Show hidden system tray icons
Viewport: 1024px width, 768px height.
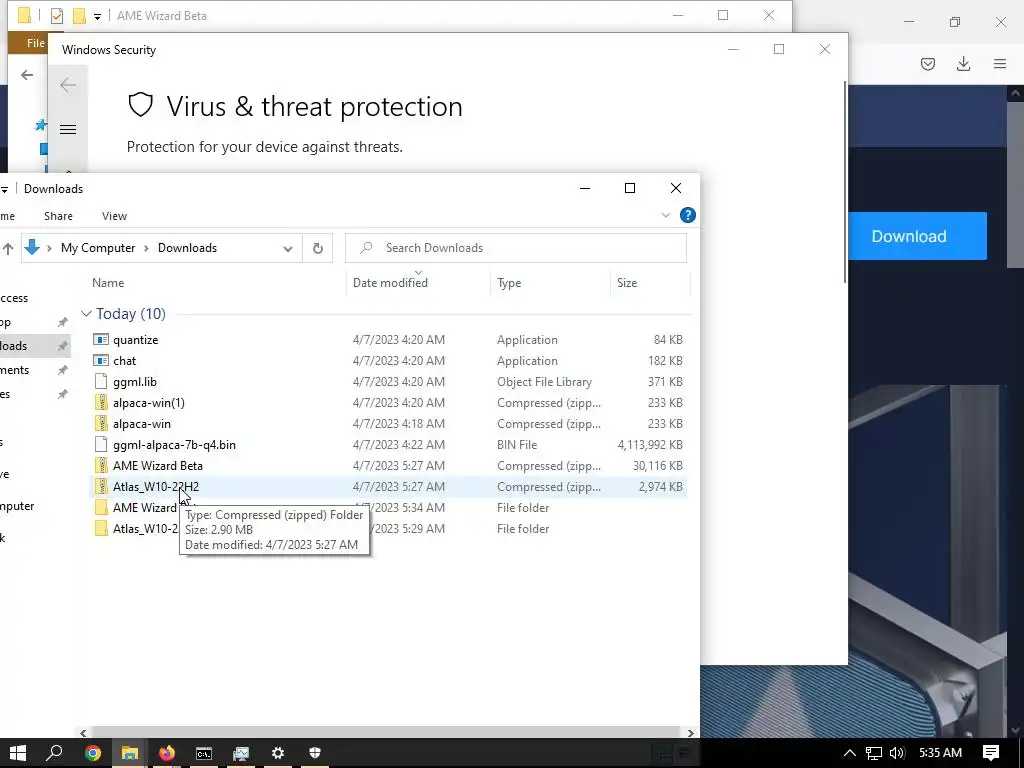850,753
